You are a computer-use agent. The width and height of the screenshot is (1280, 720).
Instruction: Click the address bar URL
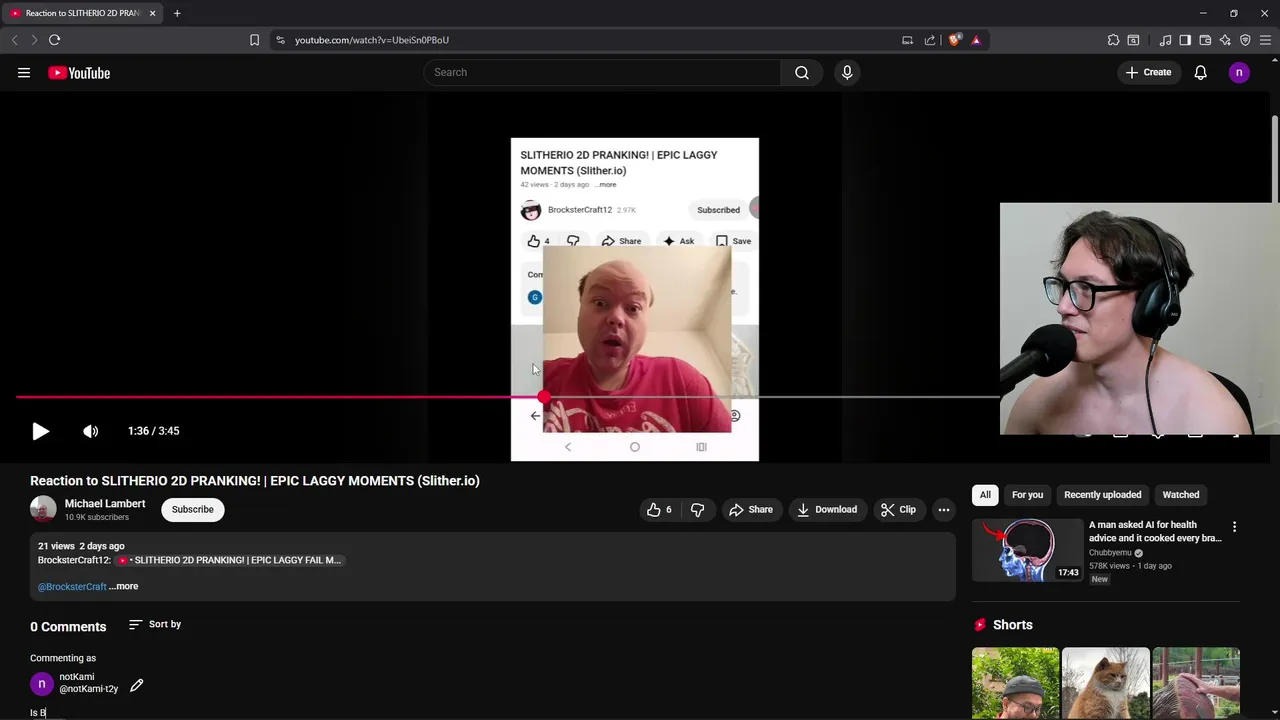[x=372, y=40]
